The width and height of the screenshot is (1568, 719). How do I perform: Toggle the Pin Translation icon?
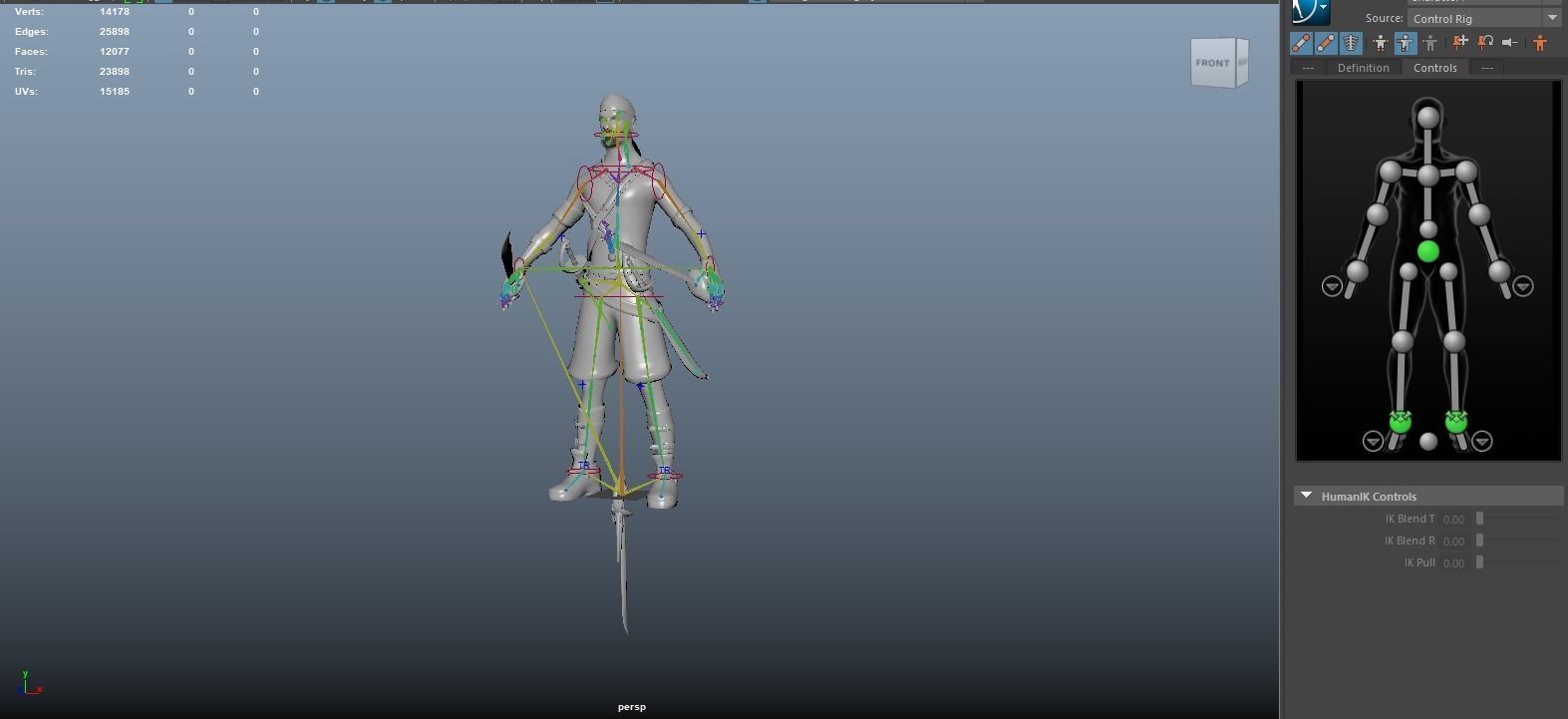click(1460, 42)
